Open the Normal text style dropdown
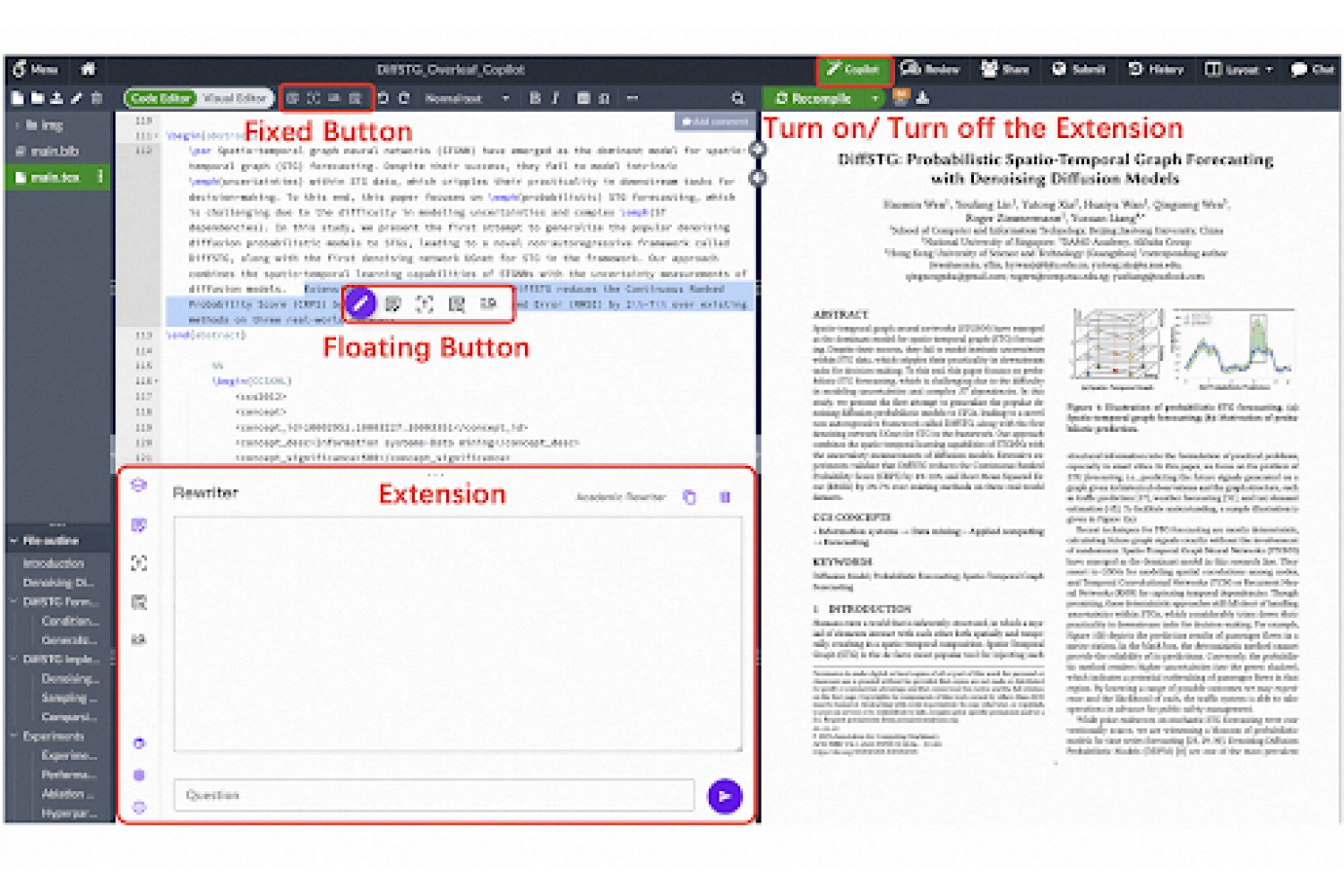Viewport: 1344px width, 896px height. click(467, 98)
